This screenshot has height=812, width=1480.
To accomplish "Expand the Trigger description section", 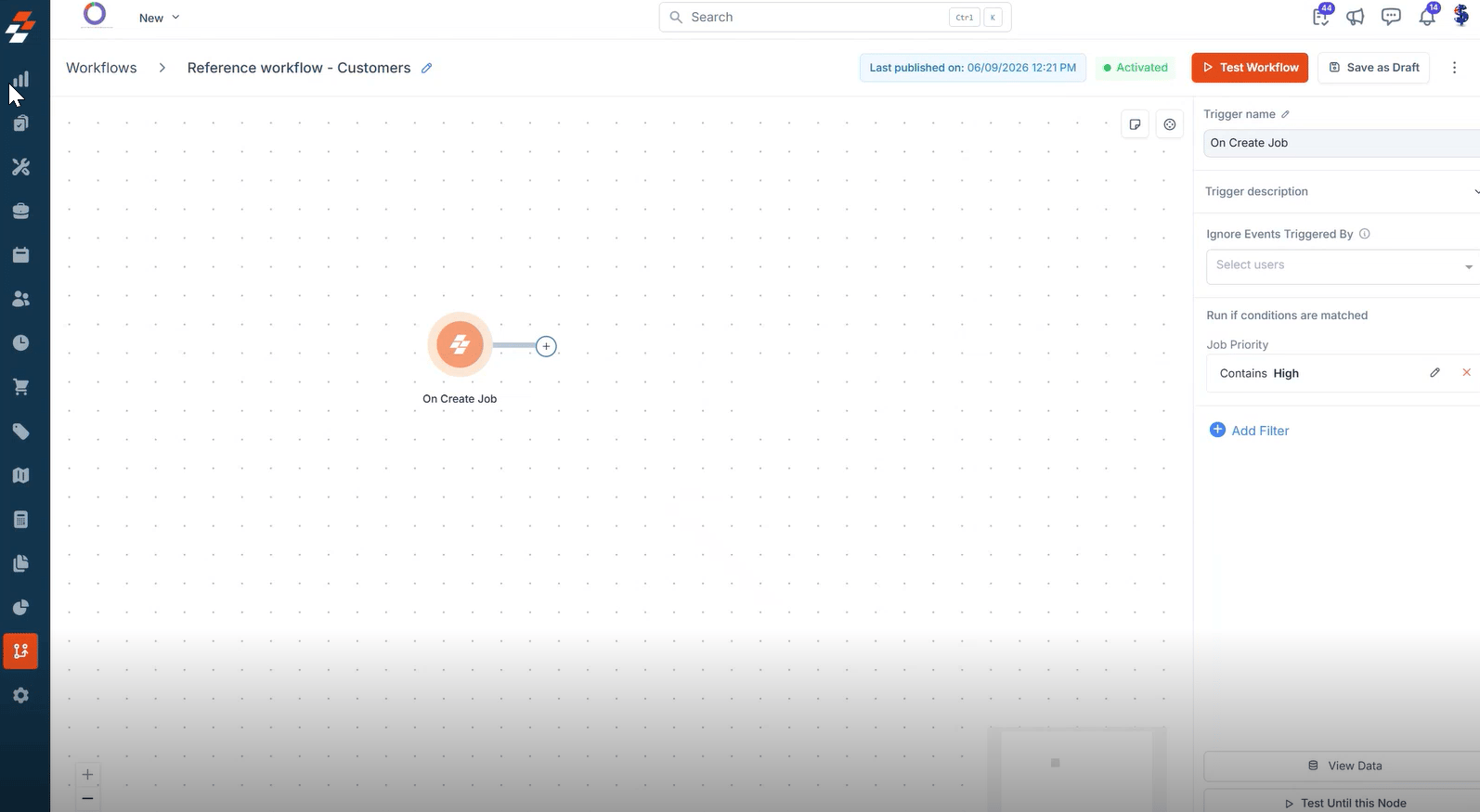I will pos(1342,191).
